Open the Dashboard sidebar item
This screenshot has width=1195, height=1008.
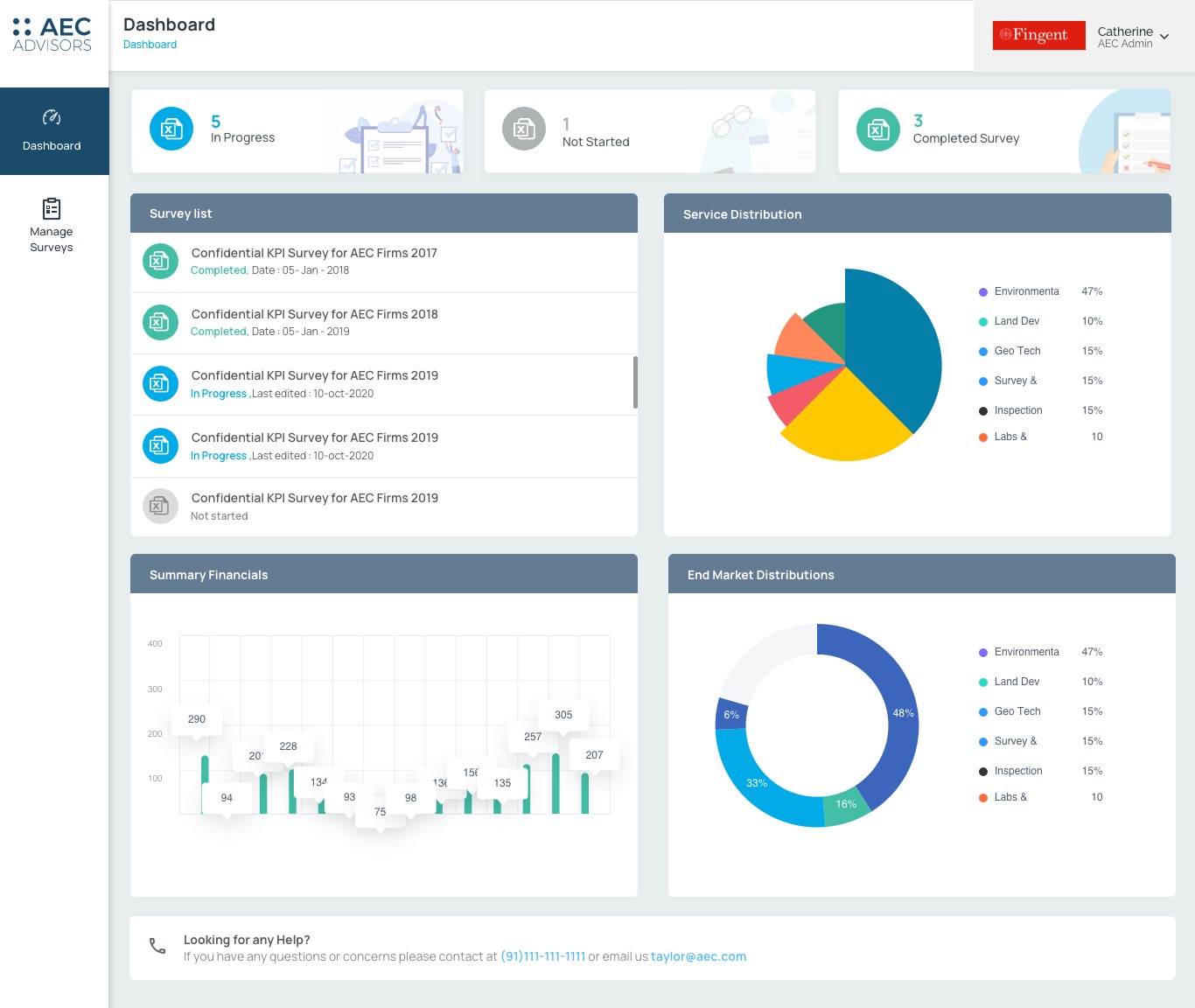pyautogui.click(x=54, y=131)
